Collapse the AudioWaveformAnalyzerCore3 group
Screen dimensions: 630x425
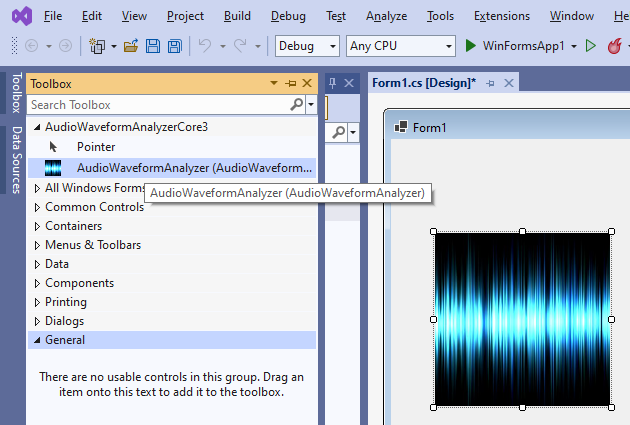coord(38,127)
